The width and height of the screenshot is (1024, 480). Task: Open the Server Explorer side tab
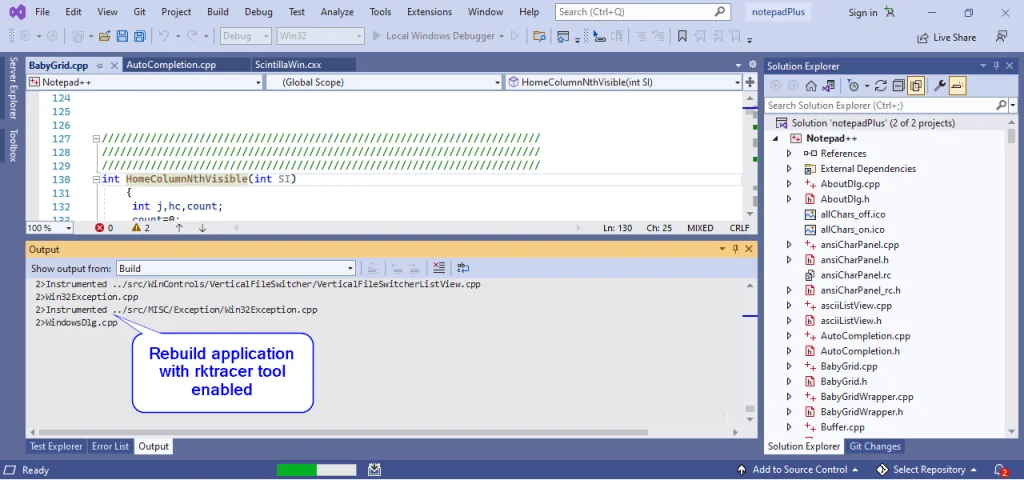click(x=12, y=88)
